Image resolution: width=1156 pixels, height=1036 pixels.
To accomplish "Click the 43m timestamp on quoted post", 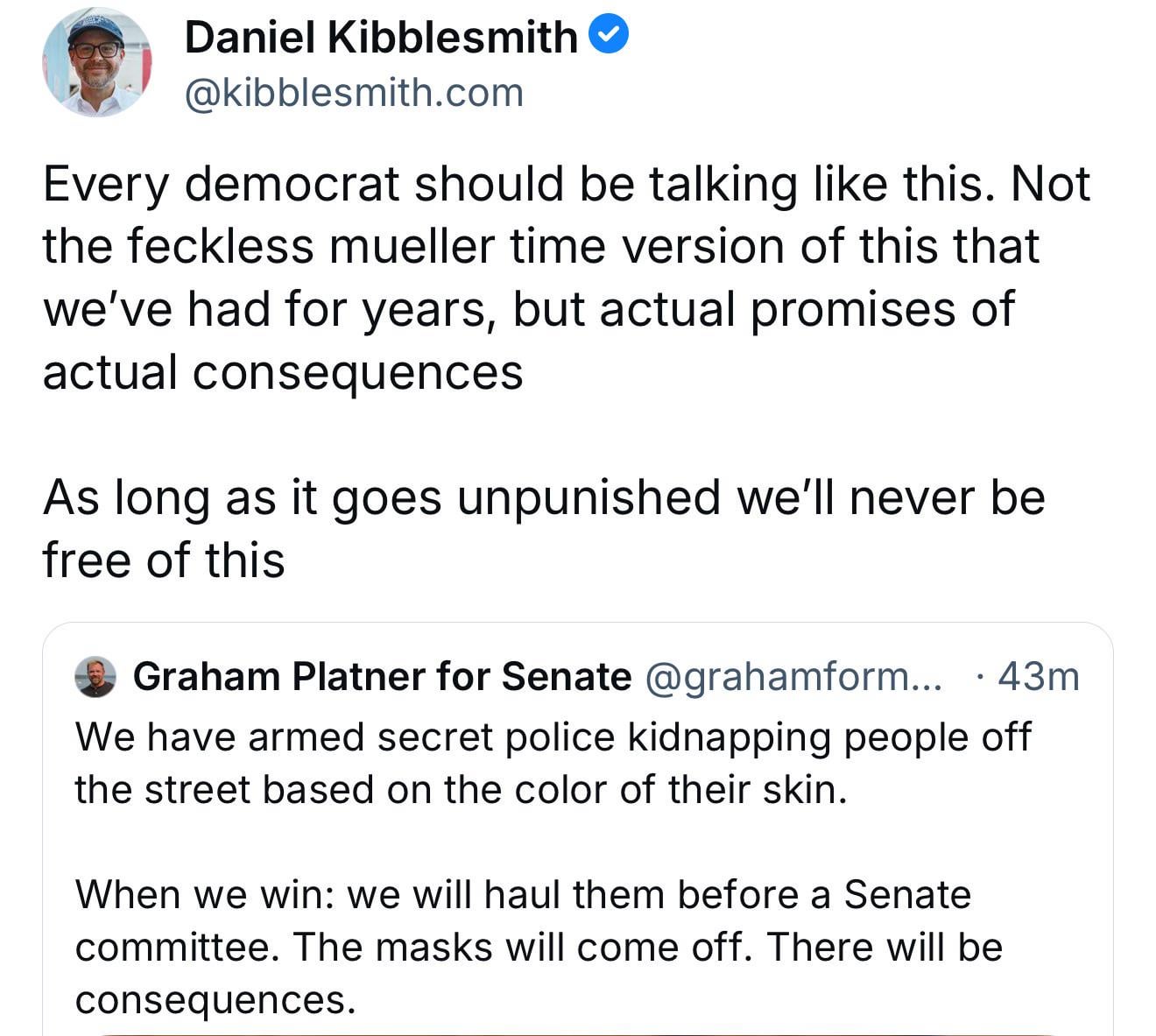I will tap(1038, 677).
